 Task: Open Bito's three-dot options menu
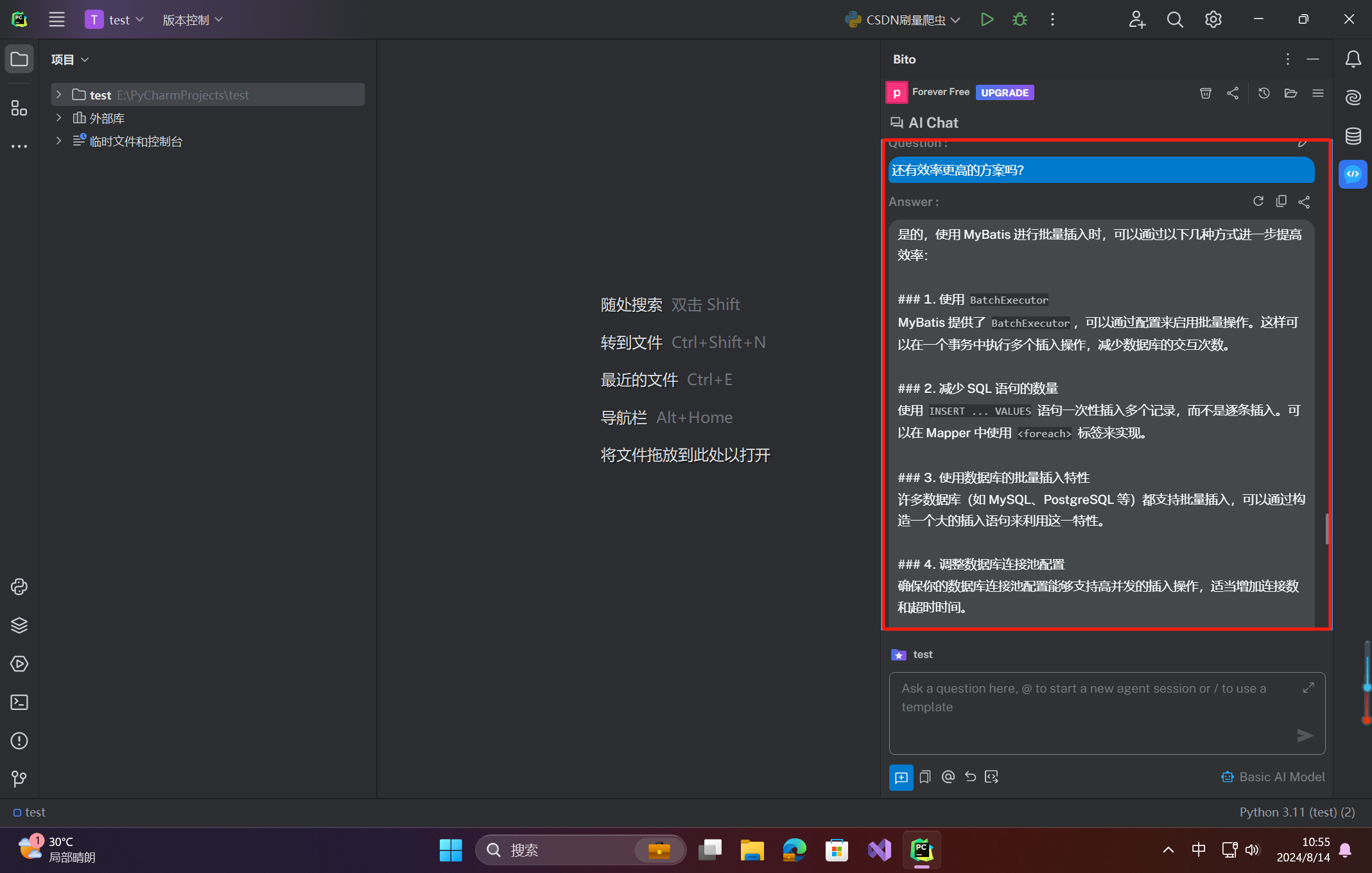[1287, 59]
